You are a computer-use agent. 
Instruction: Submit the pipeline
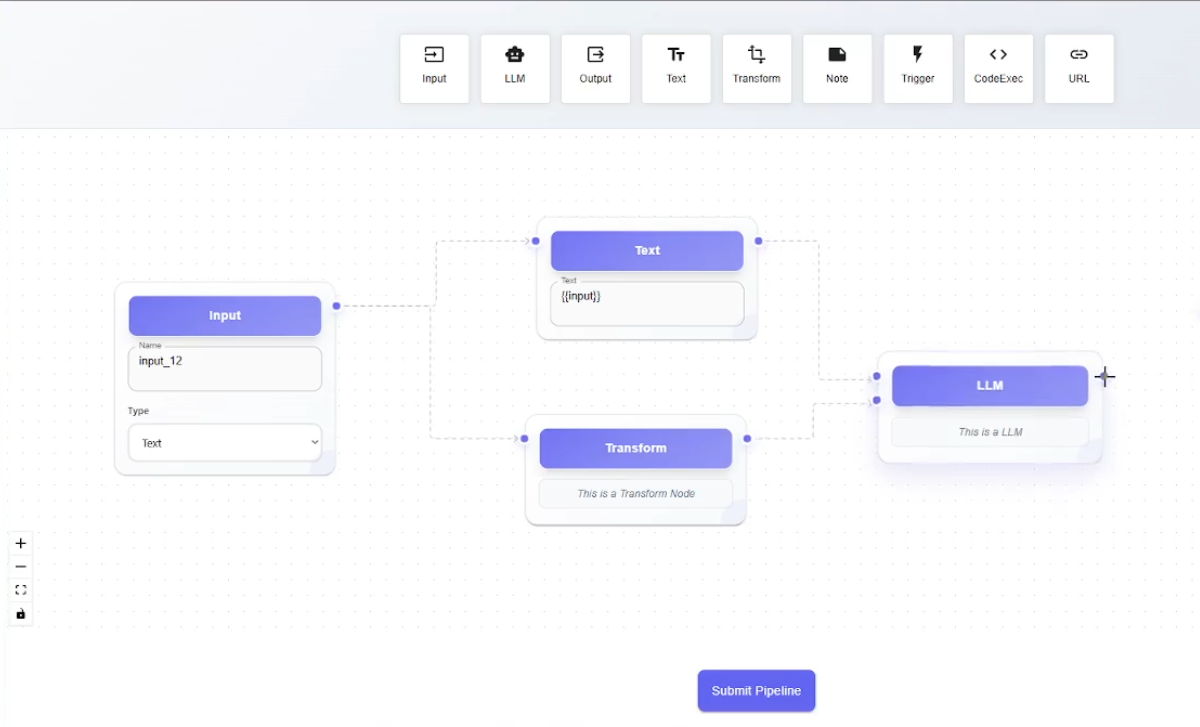[x=756, y=691]
